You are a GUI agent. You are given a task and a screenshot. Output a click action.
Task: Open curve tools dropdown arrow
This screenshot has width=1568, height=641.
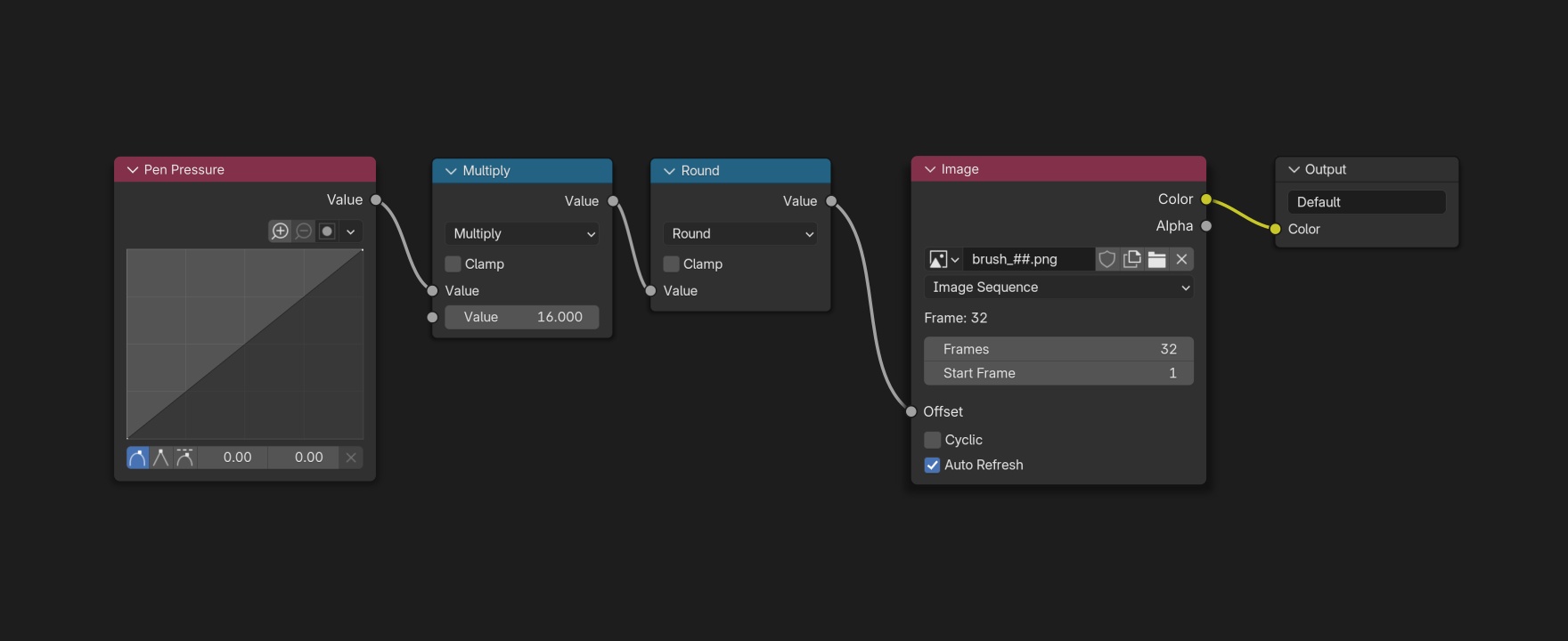coord(351,231)
